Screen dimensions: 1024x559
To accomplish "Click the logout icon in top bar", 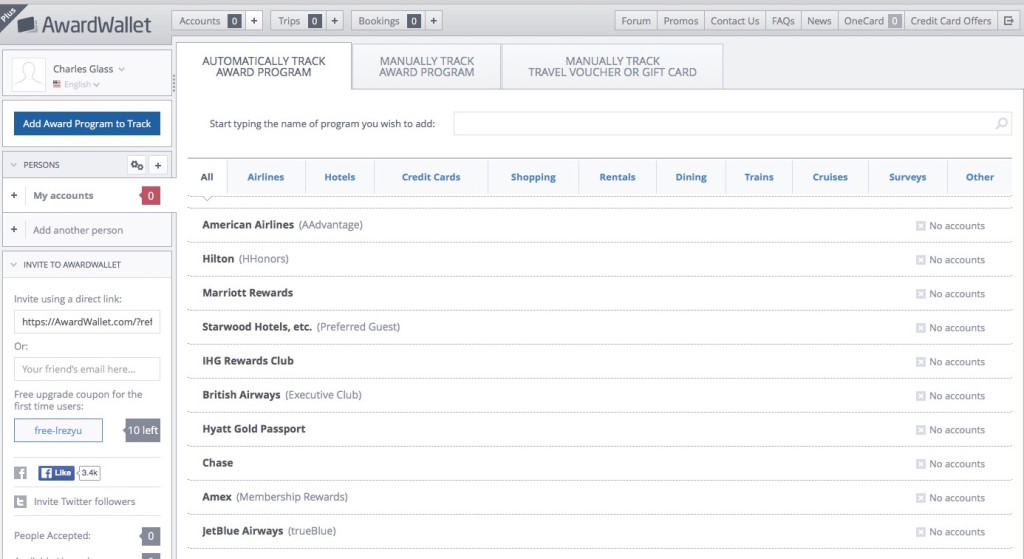I will [x=1008, y=21].
